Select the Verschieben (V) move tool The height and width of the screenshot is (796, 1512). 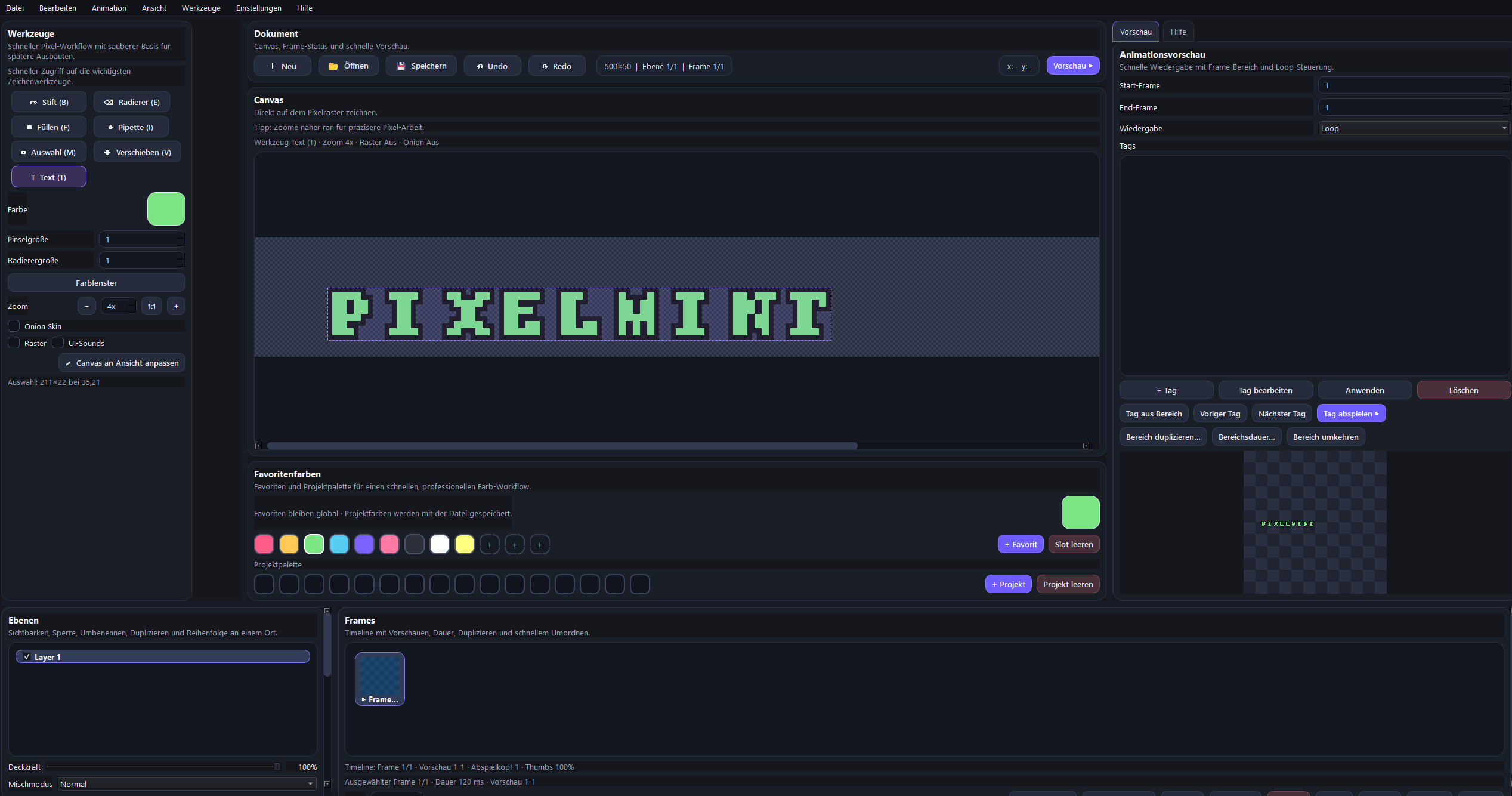click(137, 152)
